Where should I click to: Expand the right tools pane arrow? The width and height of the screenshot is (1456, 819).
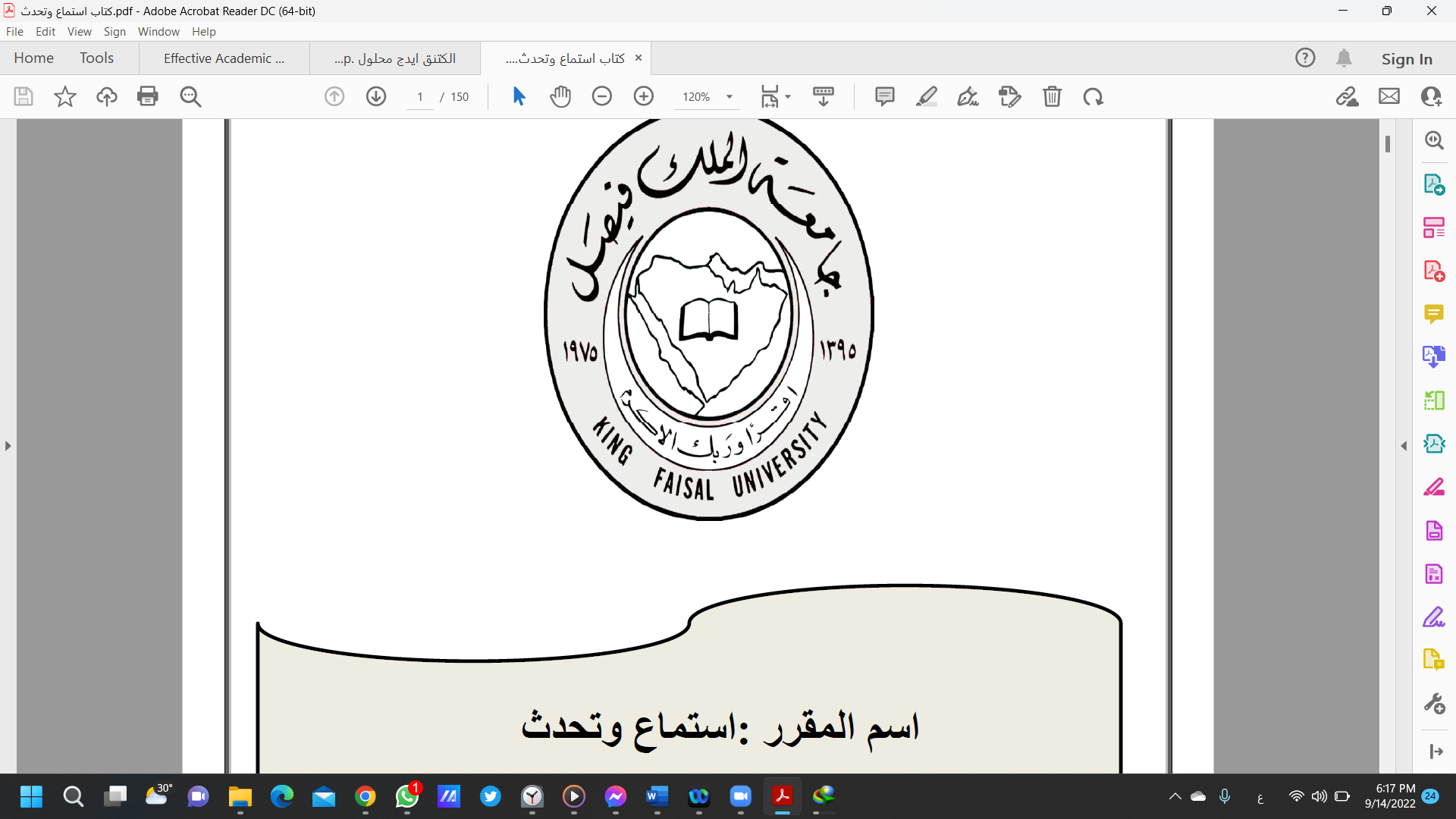click(x=1436, y=752)
